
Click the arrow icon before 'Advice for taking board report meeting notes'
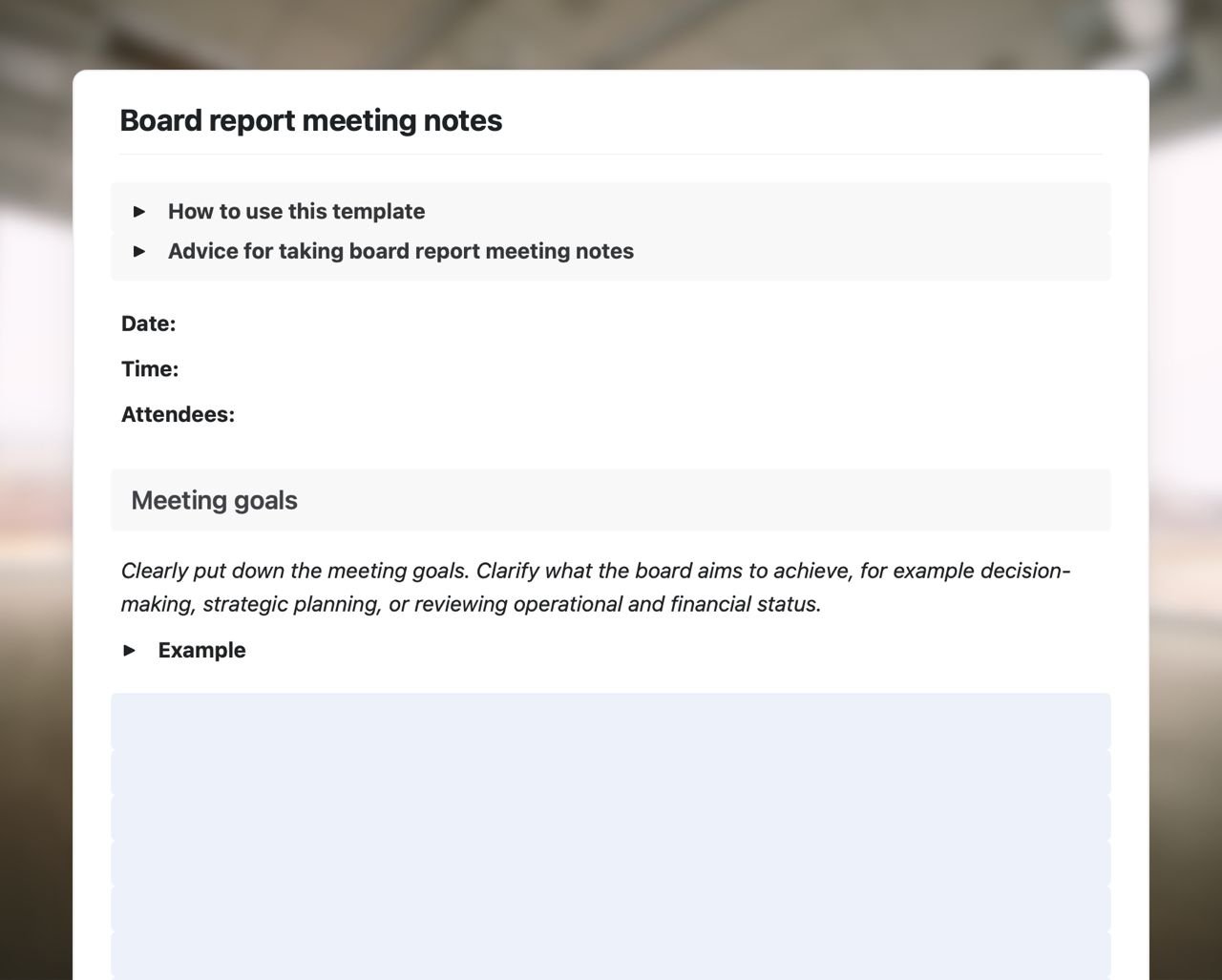(x=140, y=251)
